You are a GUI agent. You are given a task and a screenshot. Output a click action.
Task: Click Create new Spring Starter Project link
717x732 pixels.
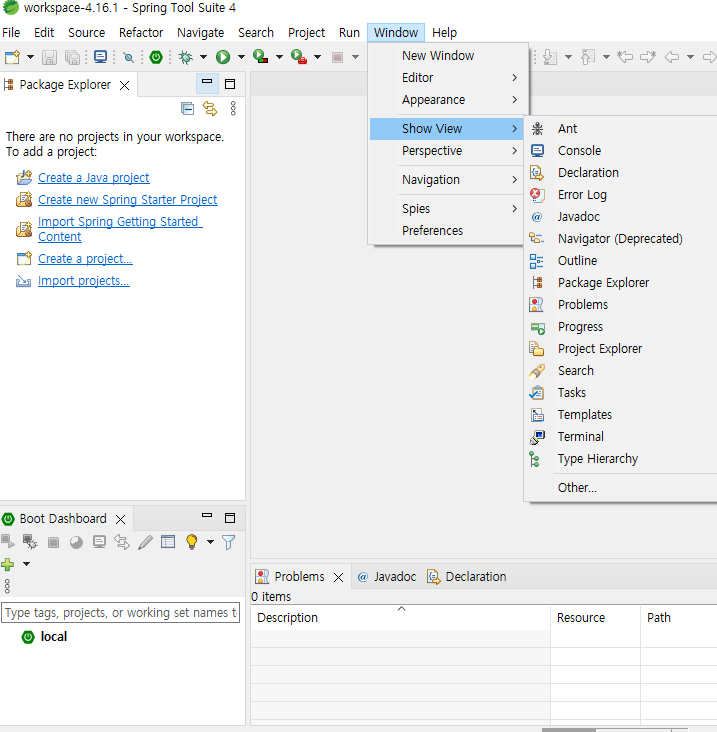pyautogui.click(x=127, y=200)
